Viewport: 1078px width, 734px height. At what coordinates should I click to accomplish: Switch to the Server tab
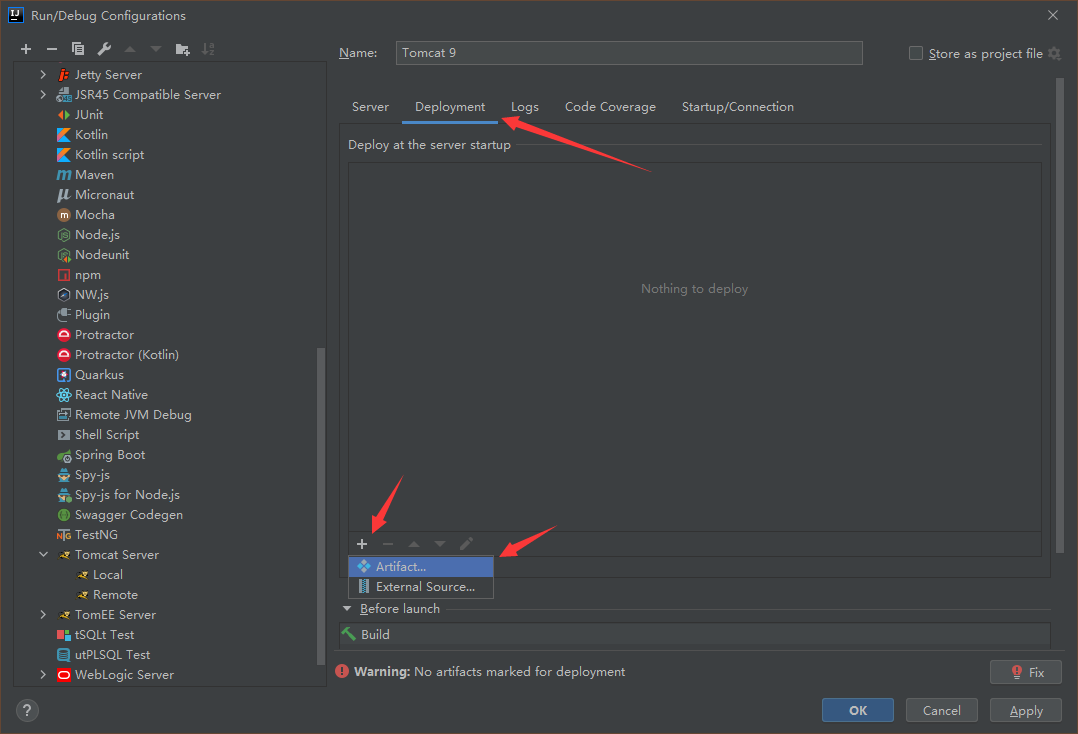point(371,107)
